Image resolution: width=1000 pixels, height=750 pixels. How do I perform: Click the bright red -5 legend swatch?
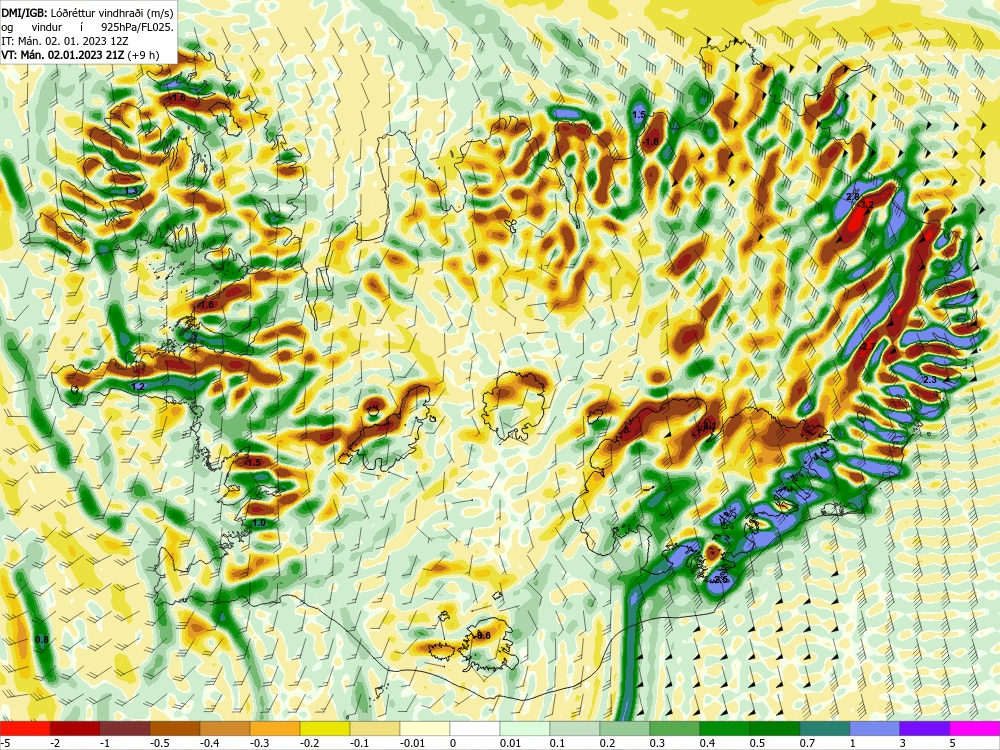[x=25, y=728]
